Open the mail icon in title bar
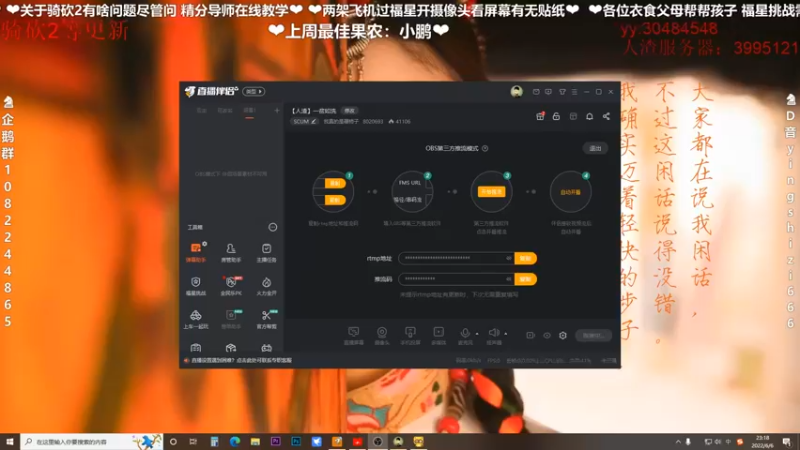The height and width of the screenshot is (450, 800). (x=536, y=92)
